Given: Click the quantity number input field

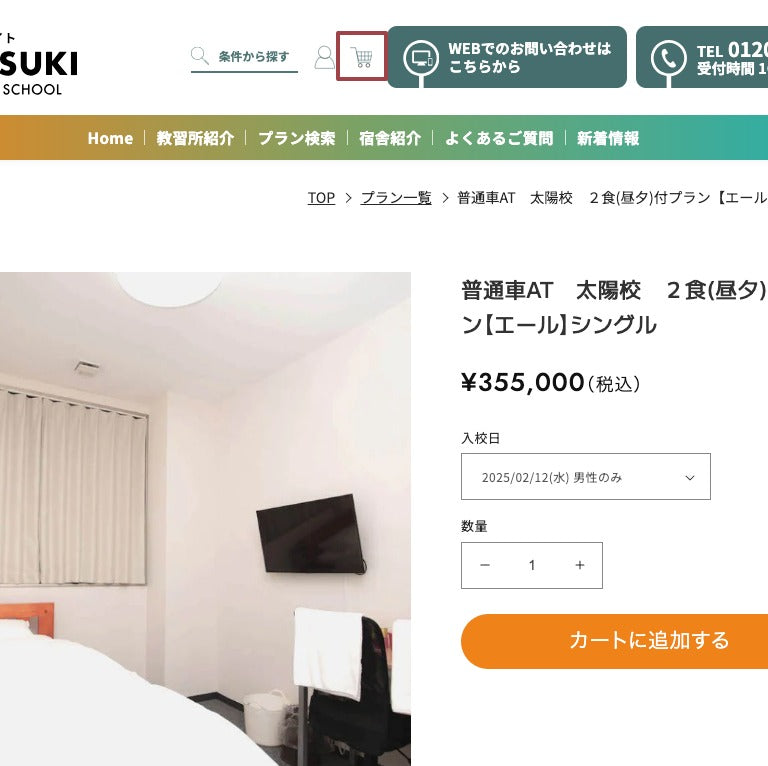Looking at the screenshot, I should click(x=532, y=565).
